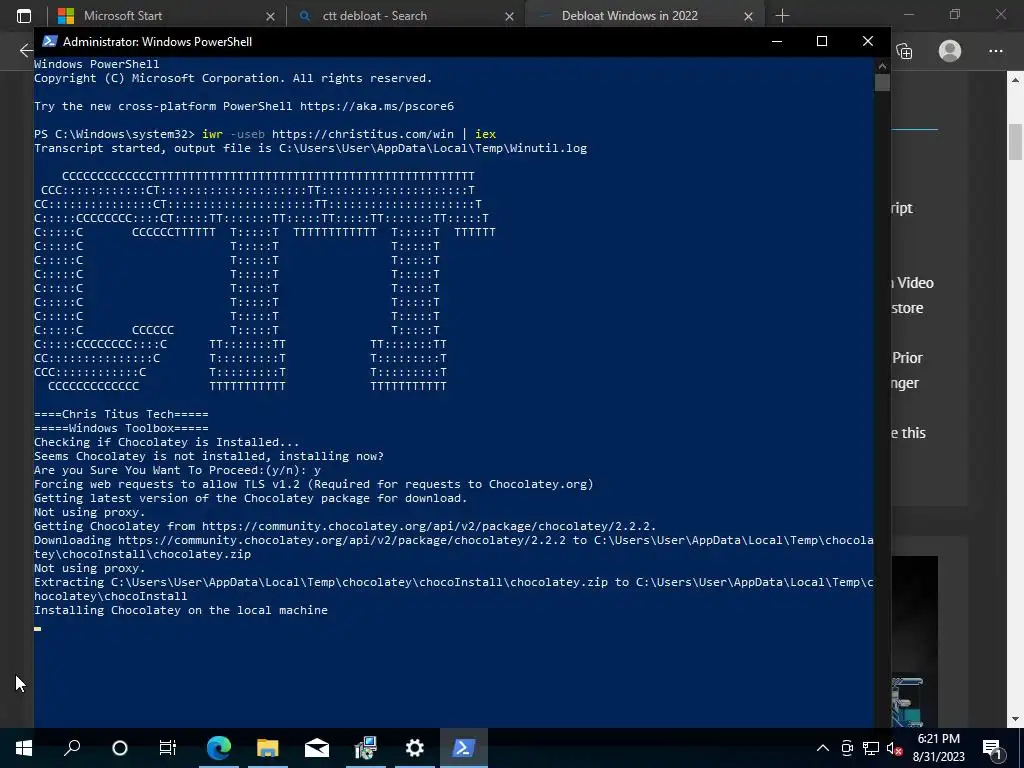This screenshot has height=768, width=1024.
Task: Minimize the Edge browser window
Action: 909,14
